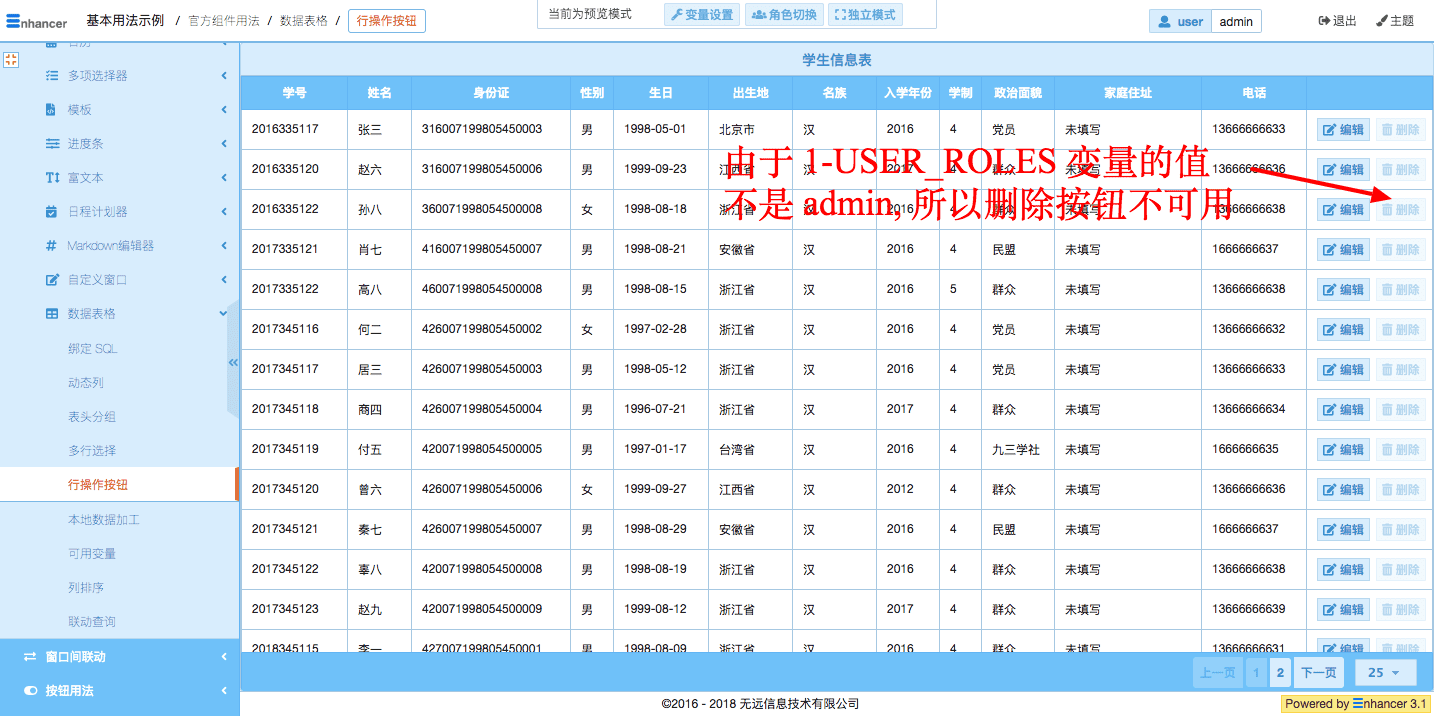This screenshot has width=1434, height=718.
Task: Select the 本地数据加工 sidebar item
Action: click(104, 520)
